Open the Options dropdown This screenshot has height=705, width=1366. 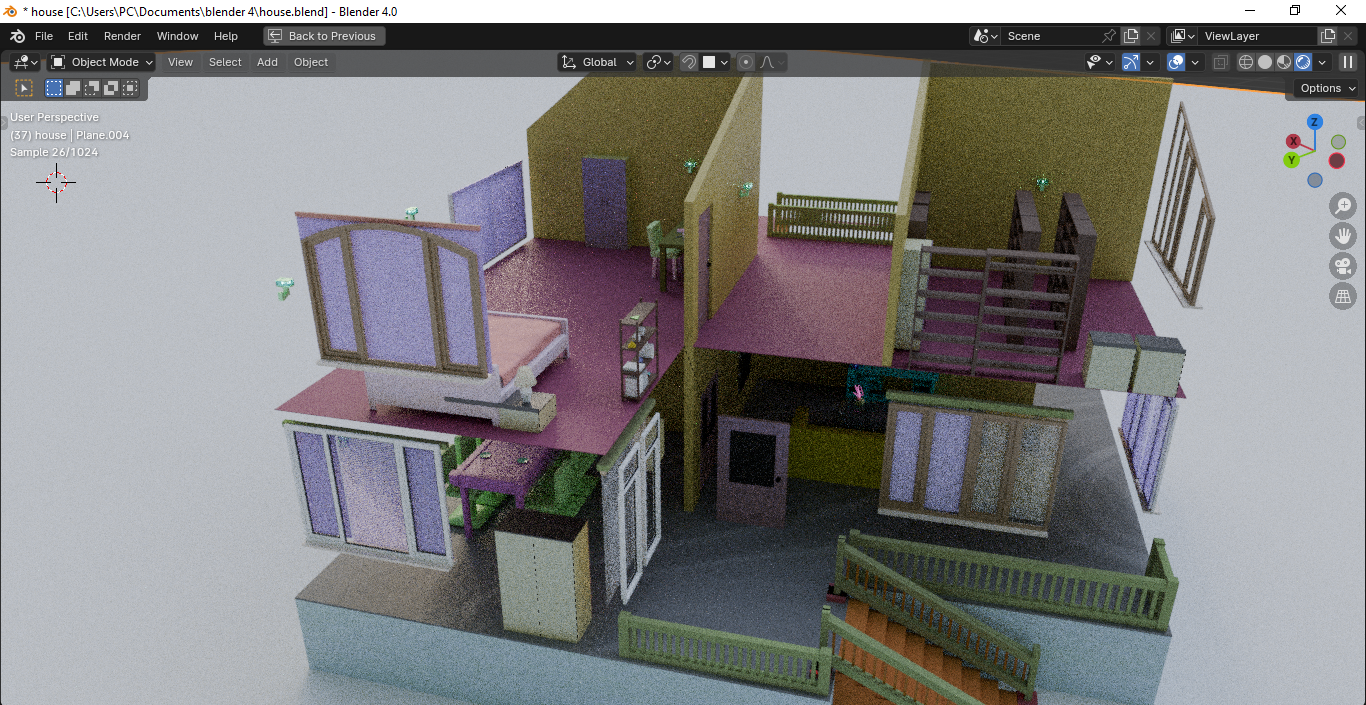point(1327,88)
